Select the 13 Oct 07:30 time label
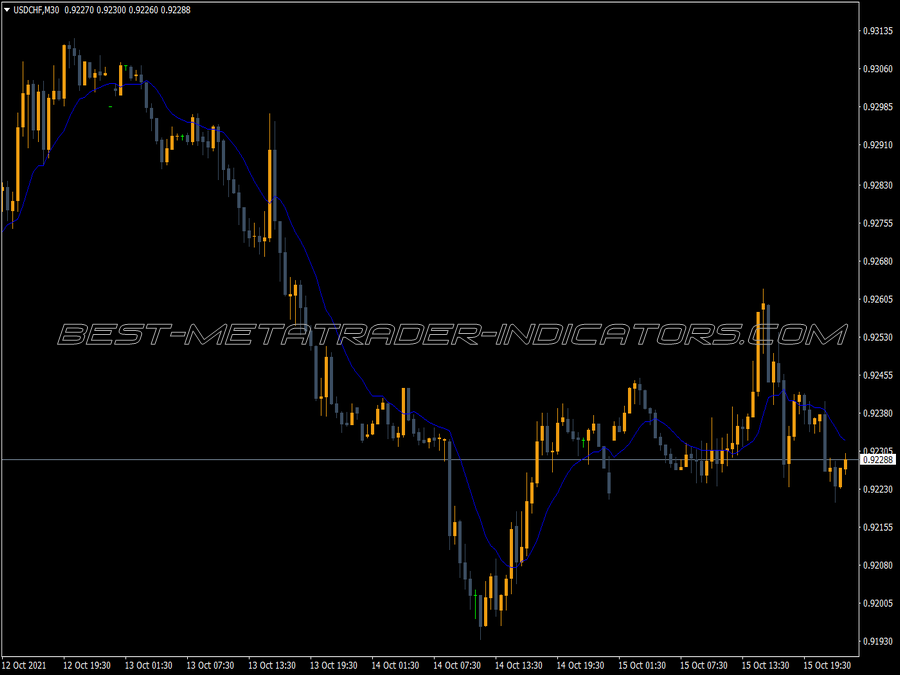 [x=210, y=665]
